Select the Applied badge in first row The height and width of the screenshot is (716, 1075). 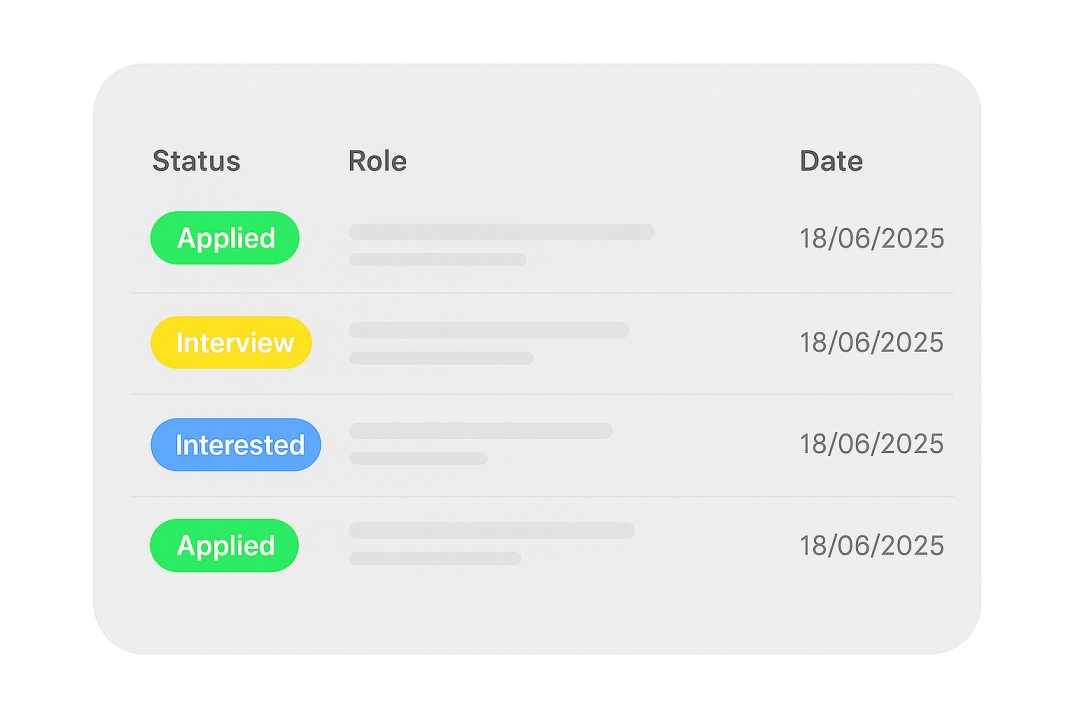(225, 238)
